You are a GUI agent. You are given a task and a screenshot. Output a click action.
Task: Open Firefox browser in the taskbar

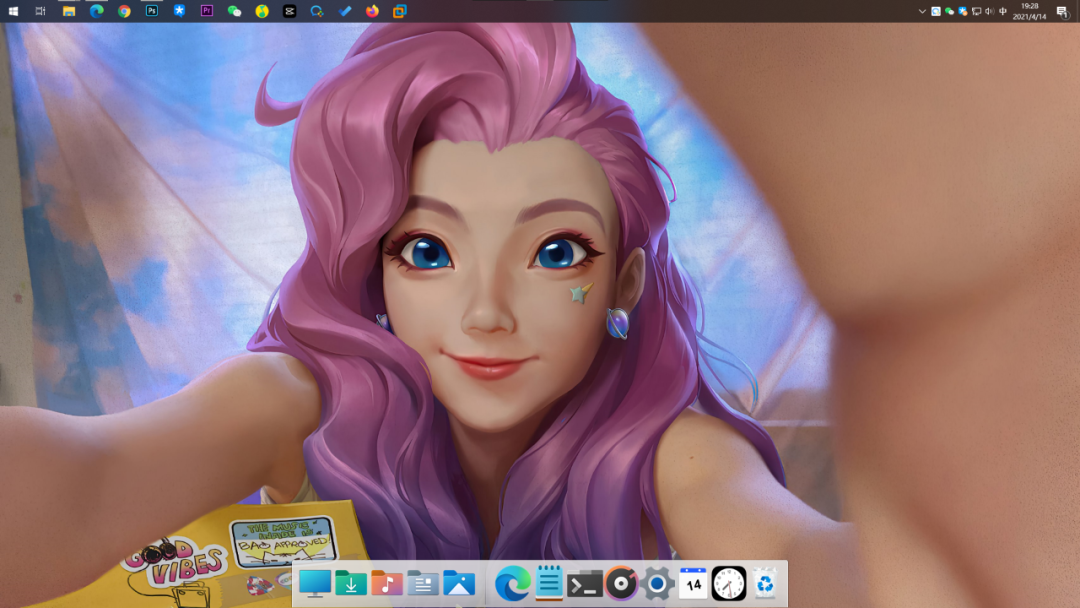pos(372,11)
